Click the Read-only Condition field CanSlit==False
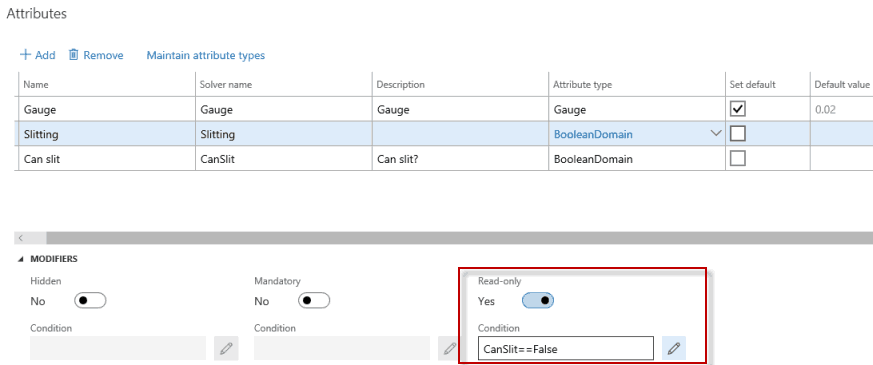Viewport: 873px width, 365px height. (566, 348)
